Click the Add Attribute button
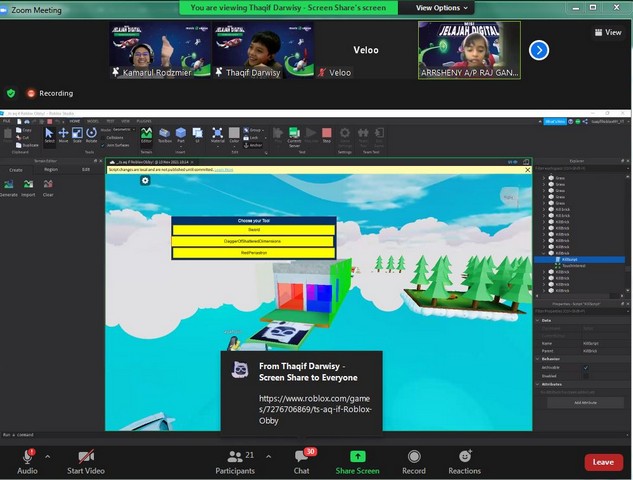The image size is (633, 480). (x=585, y=402)
